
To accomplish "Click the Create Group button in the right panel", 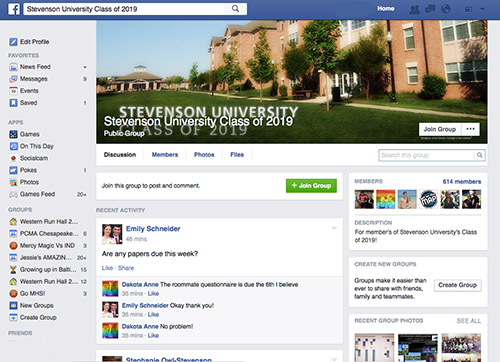I will [x=458, y=285].
